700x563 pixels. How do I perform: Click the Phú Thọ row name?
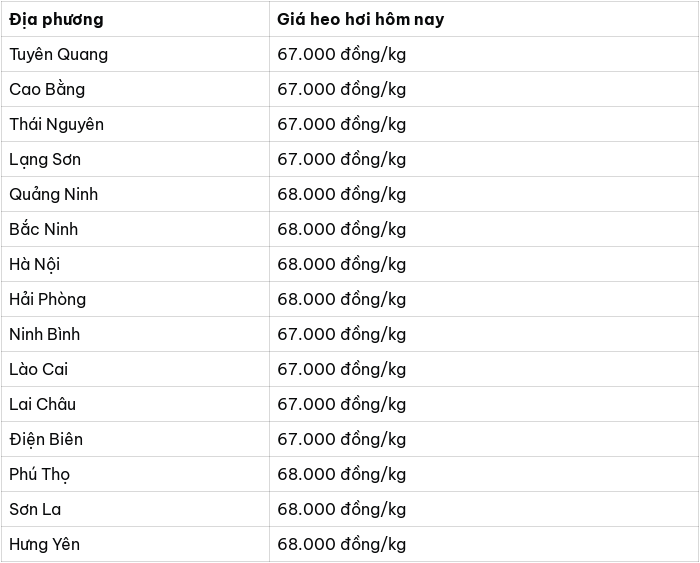[40, 474]
